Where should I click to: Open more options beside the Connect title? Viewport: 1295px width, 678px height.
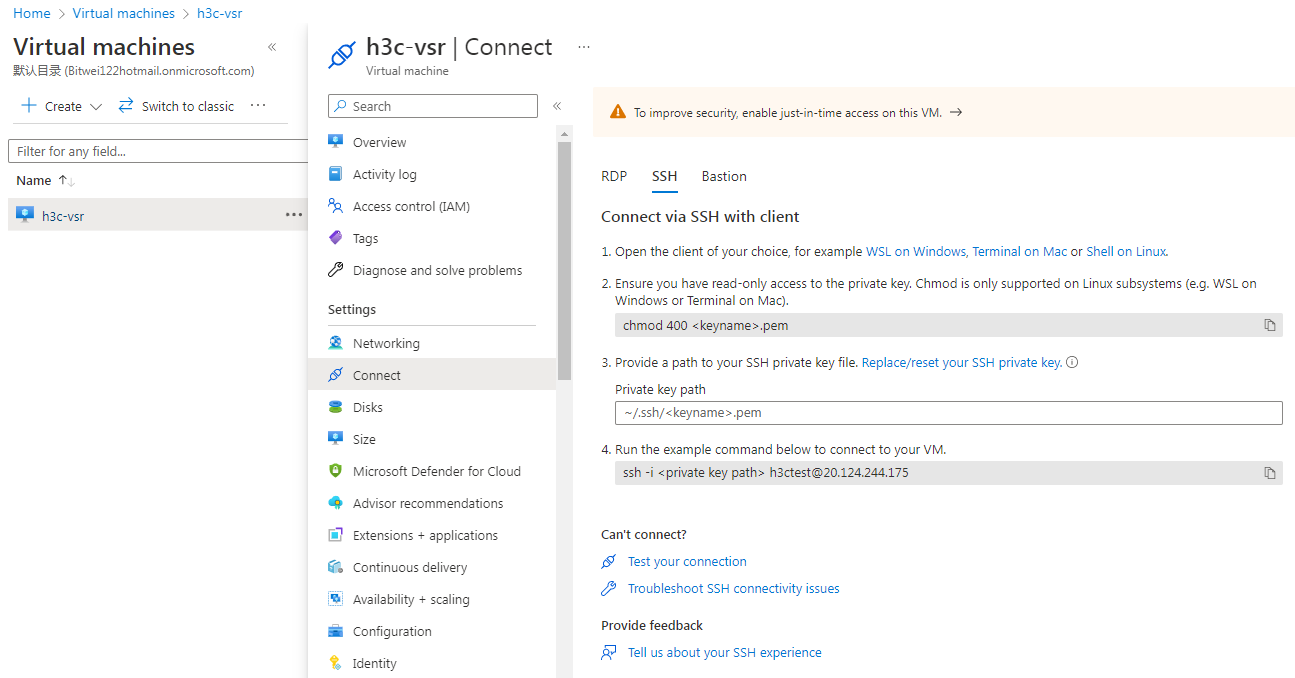coord(584,47)
